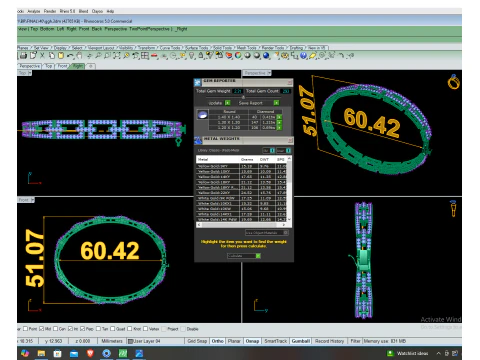Click the metal table horizontal scrollbar right arrow
Viewport: 480px width, 360px height.
284,225
